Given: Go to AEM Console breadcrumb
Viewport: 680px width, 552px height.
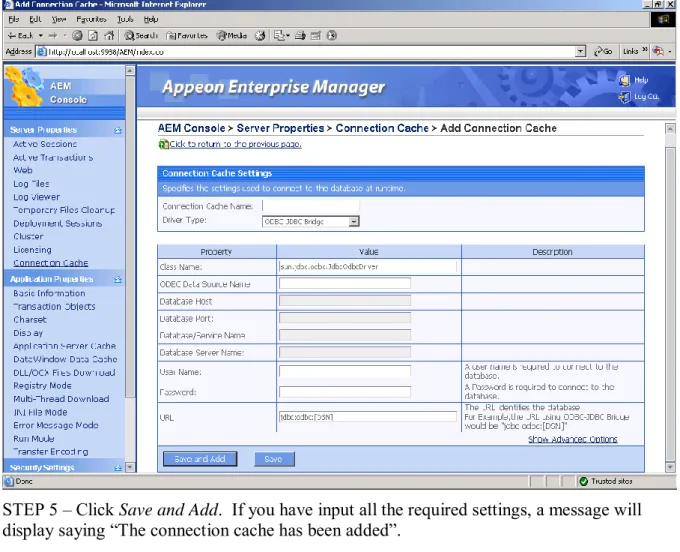Looking at the screenshot, I should click(x=191, y=128).
